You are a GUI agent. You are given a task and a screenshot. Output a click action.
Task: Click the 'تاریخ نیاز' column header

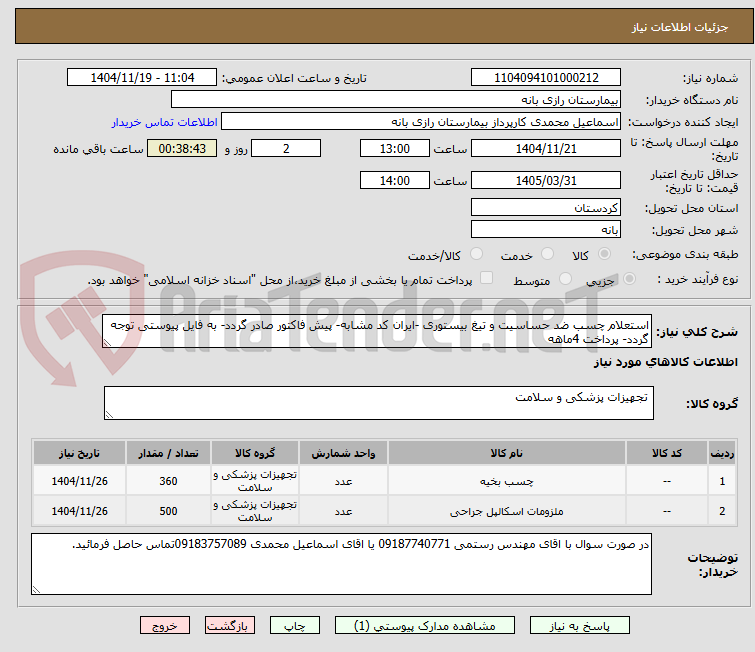point(79,453)
